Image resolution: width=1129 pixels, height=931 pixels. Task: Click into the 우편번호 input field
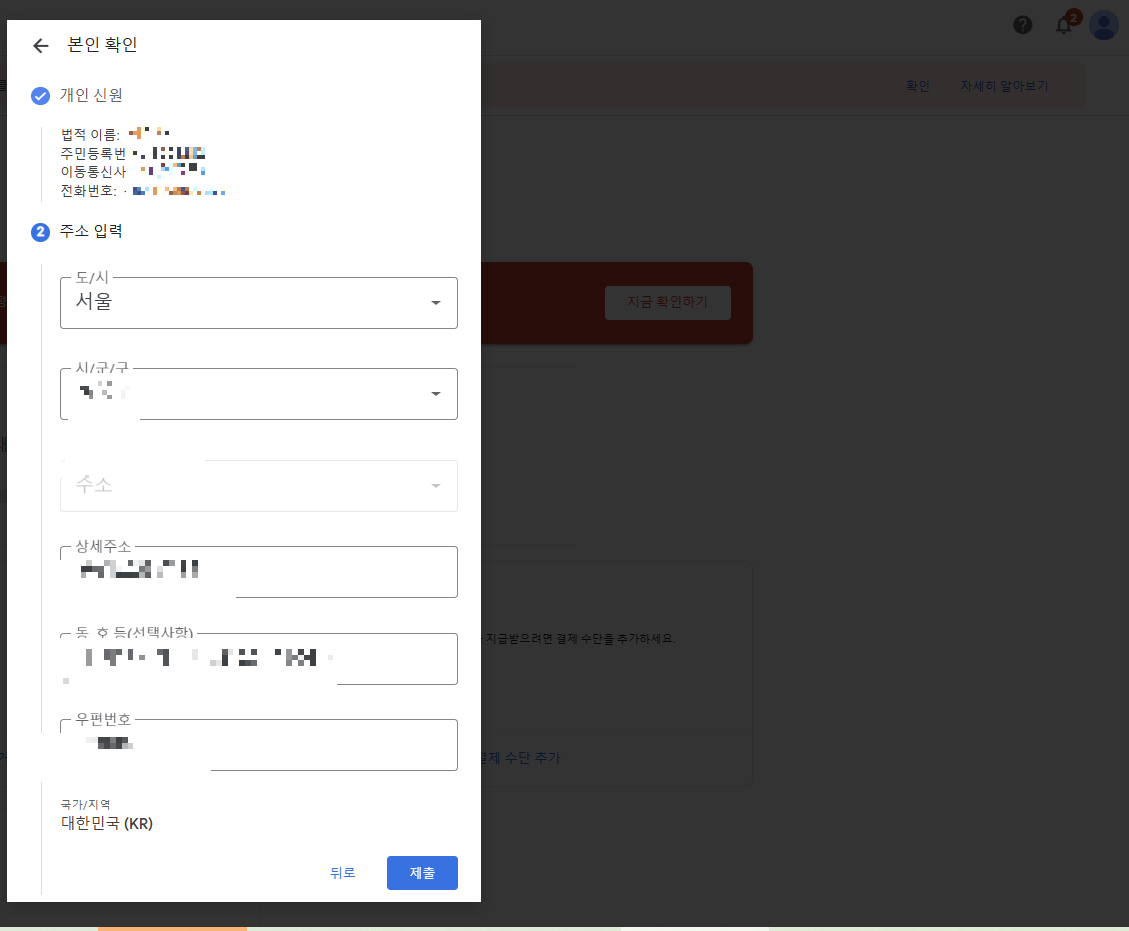point(258,745)
